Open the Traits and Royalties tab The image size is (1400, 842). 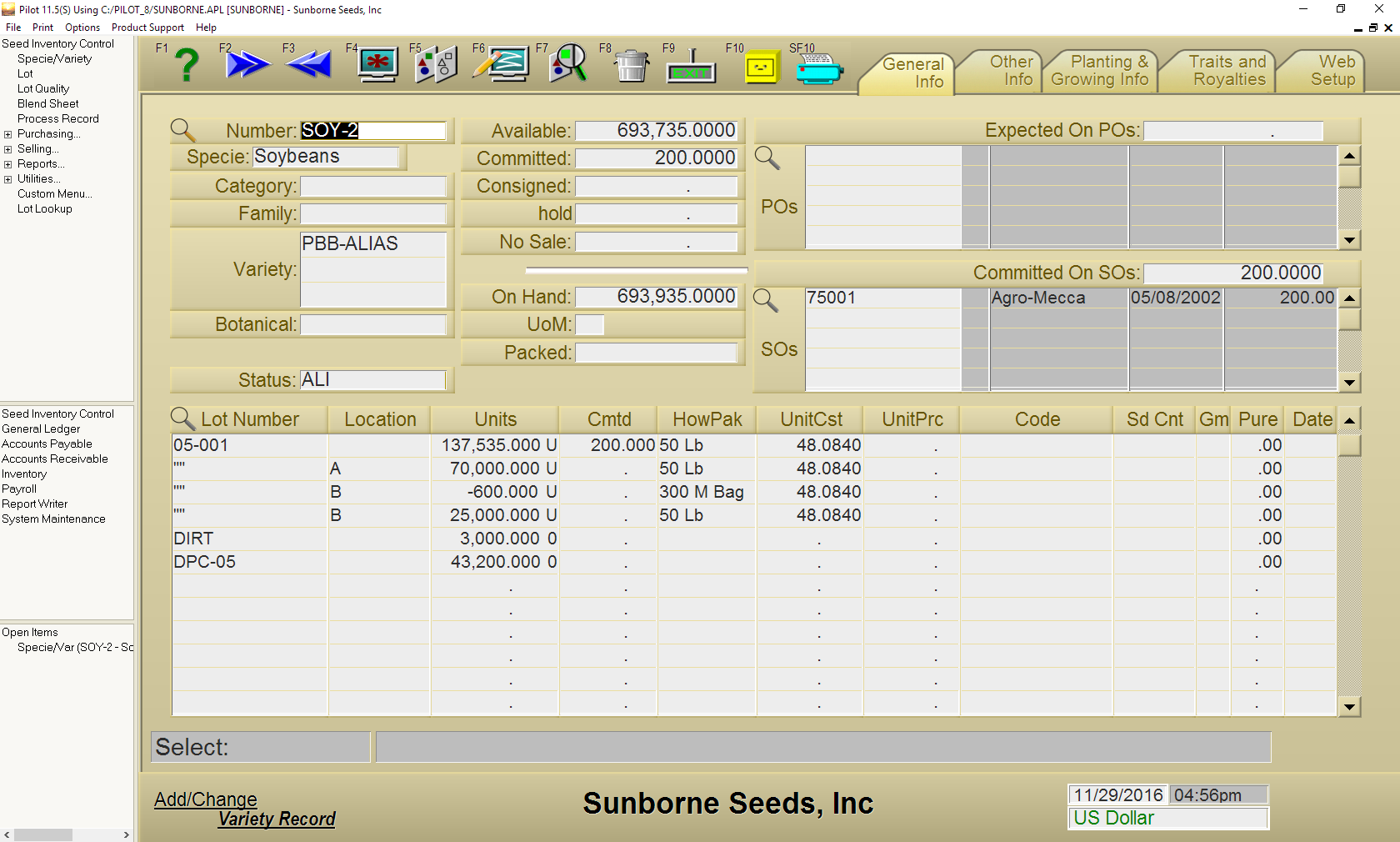pos(1227,71)
